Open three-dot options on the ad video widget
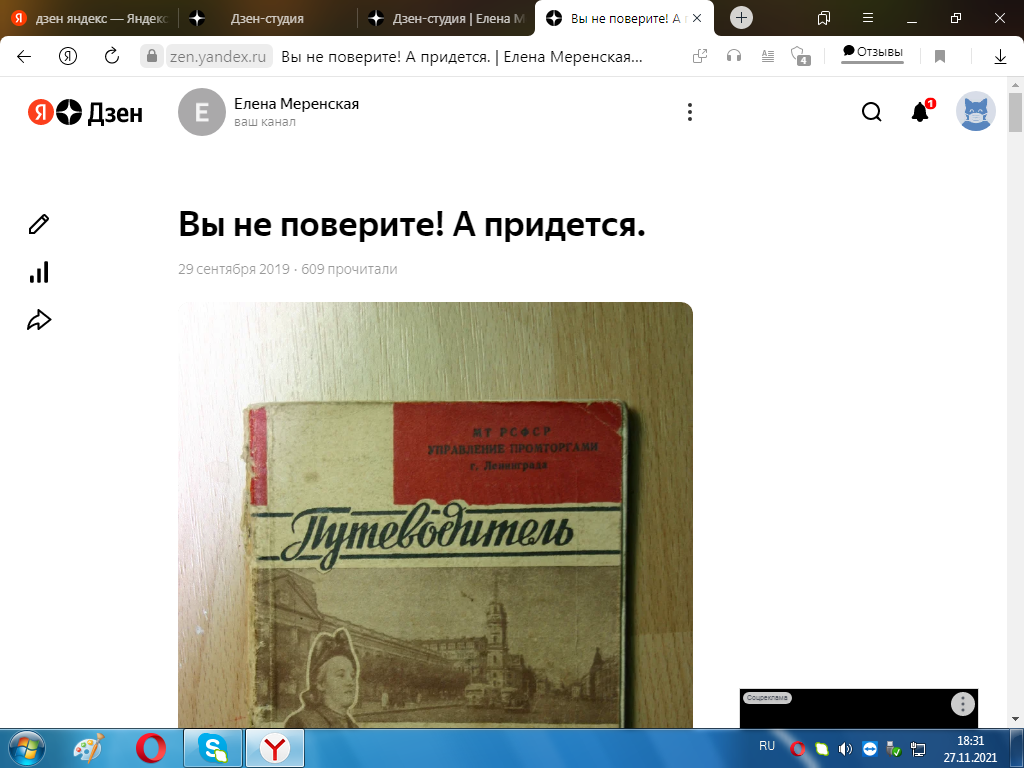 tap(963, 704)
